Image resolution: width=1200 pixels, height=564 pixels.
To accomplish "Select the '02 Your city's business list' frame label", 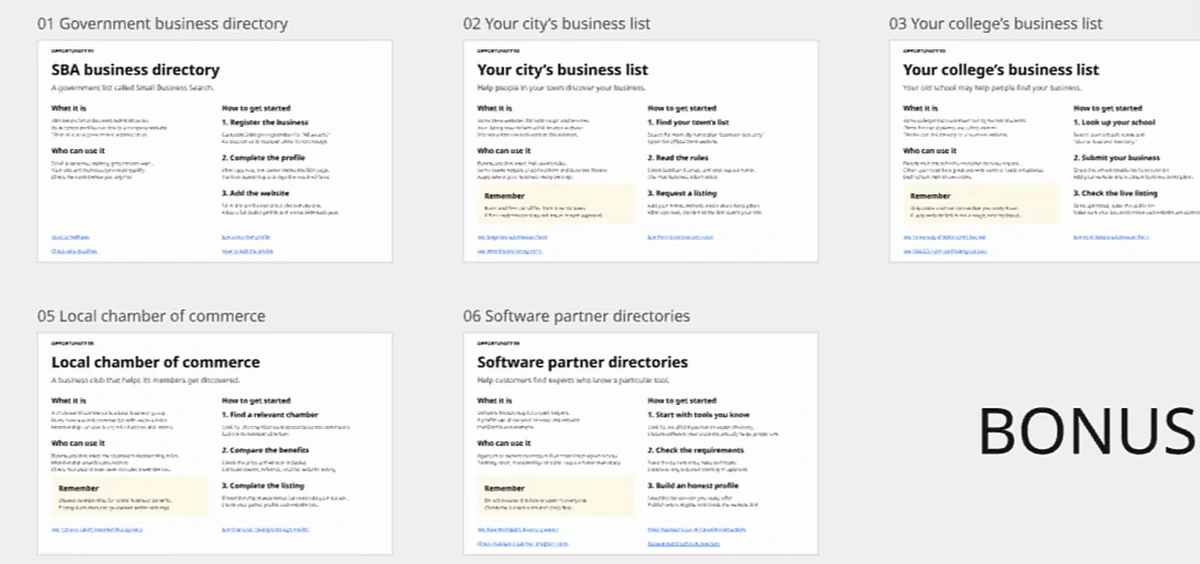I will [557, 23].
